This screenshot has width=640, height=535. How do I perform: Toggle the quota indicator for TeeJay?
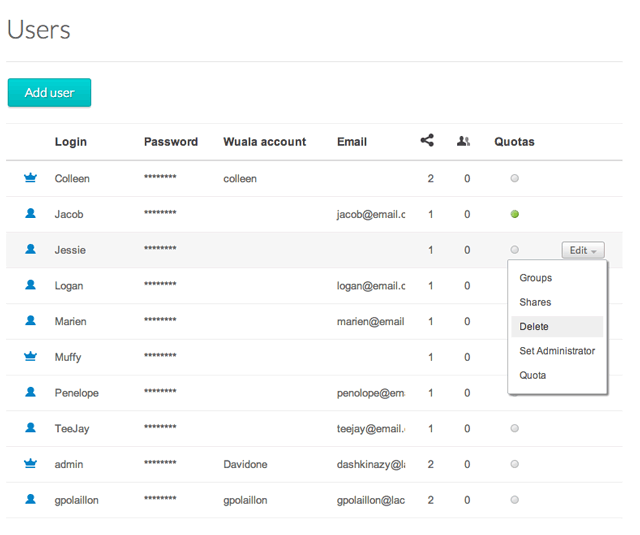pyautogui.click(x=515, y=428)
